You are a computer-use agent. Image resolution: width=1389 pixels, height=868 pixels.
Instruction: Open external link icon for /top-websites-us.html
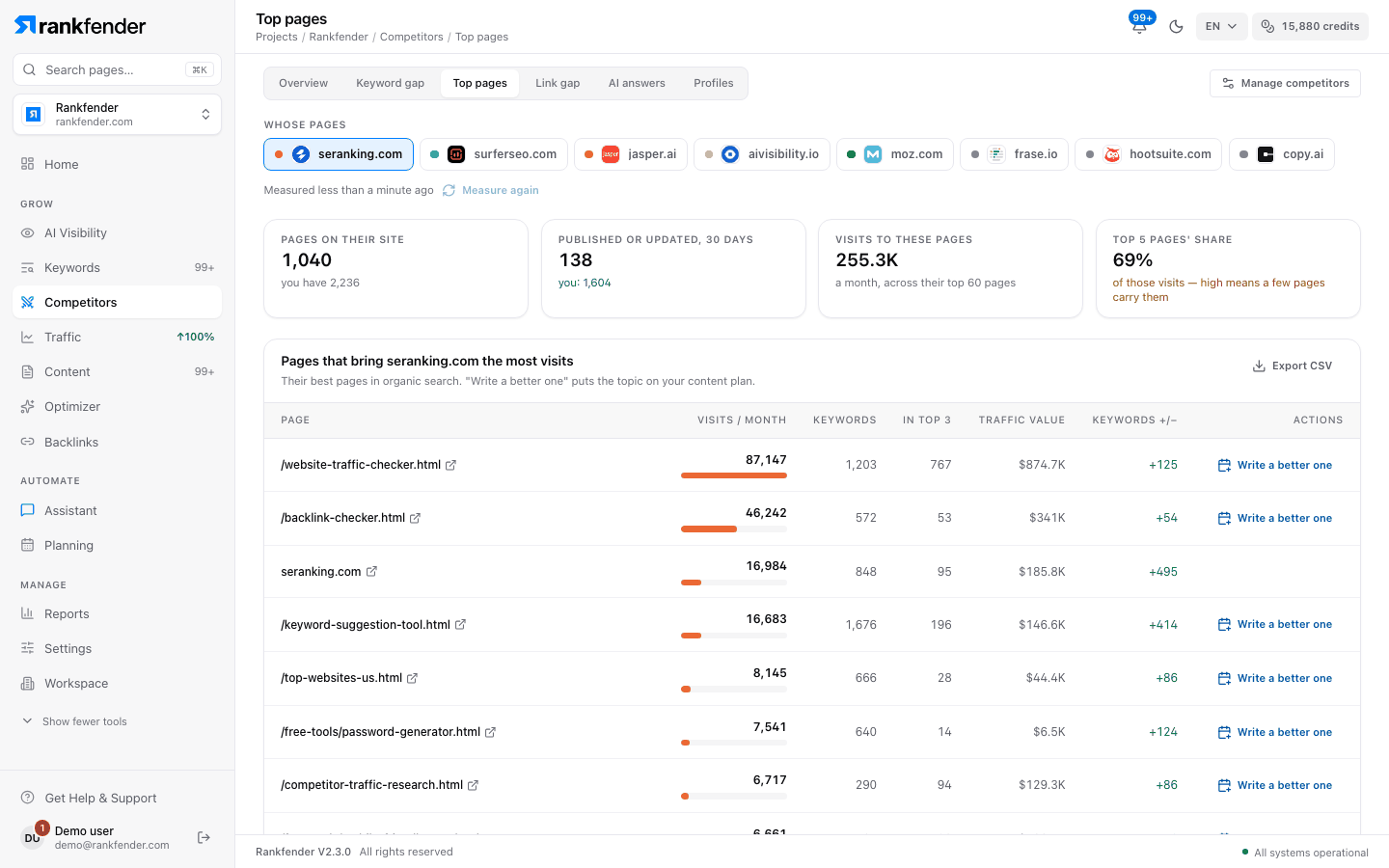pyautogui.click(x=412, y=678)
